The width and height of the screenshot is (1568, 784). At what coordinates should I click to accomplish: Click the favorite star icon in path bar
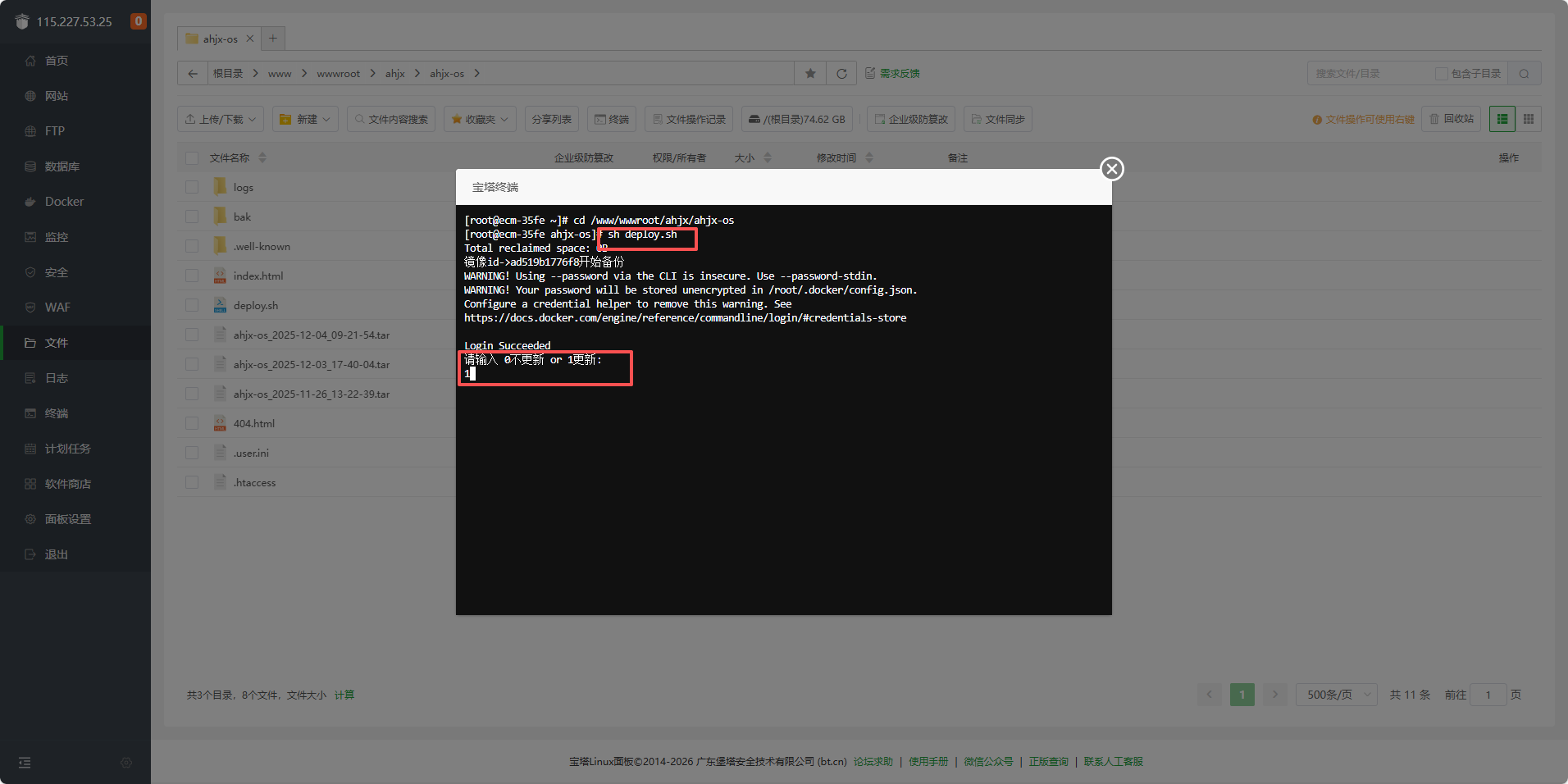(810, 74)
